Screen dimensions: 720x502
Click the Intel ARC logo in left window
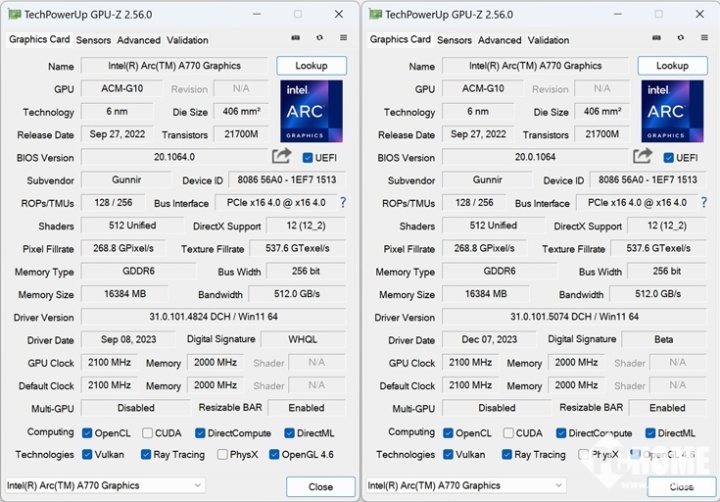tap(311, 111)
